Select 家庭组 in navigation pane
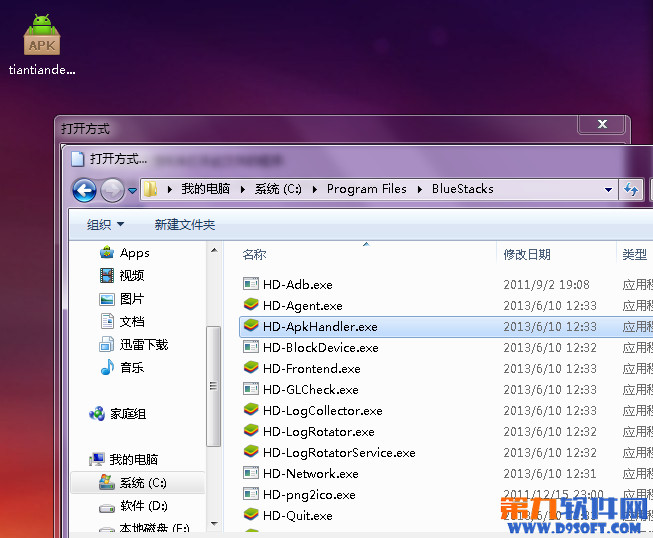The height and width of the screenshot is (538, 653). pos(117,414)
